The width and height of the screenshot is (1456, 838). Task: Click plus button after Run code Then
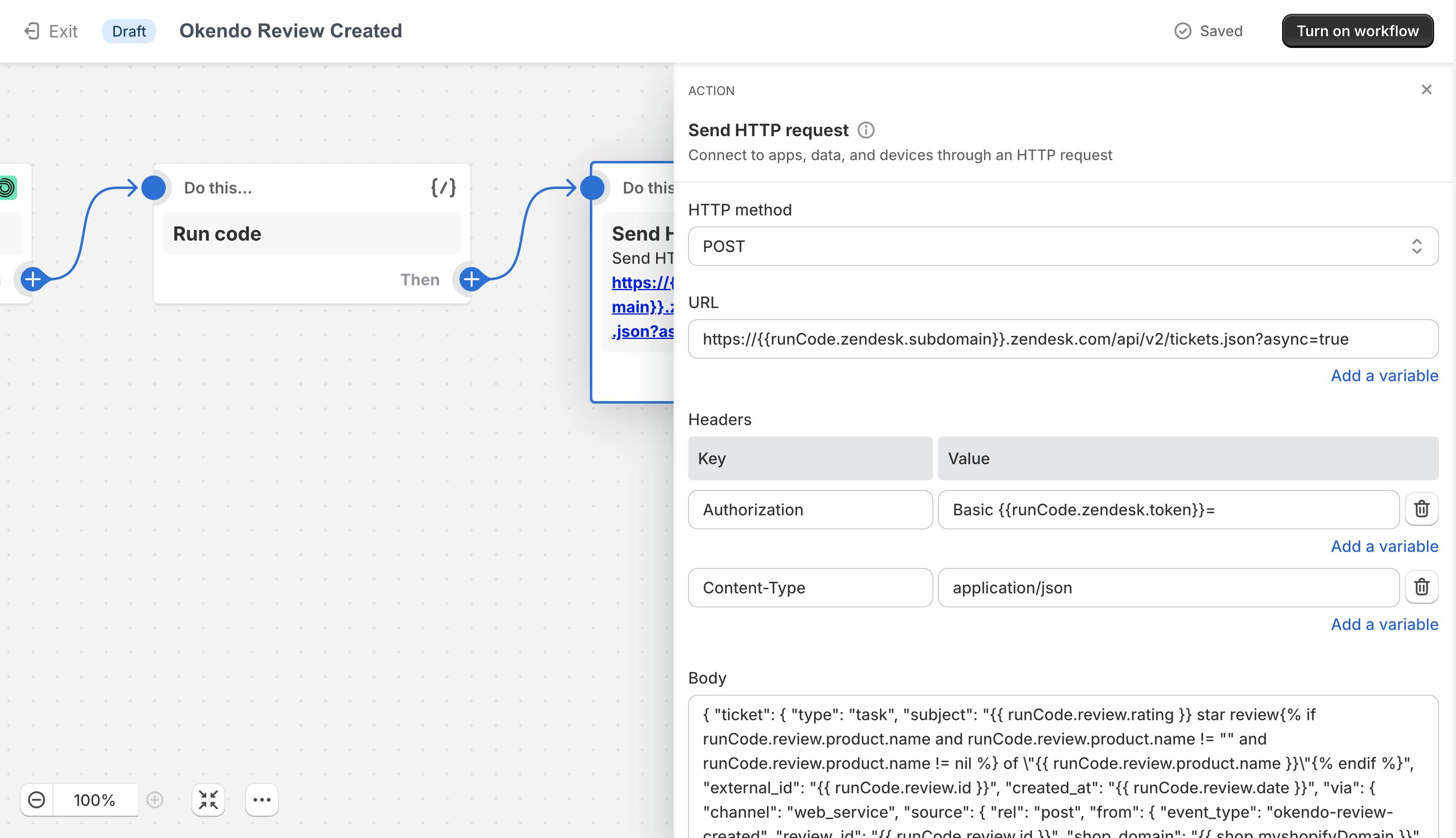(472, 279)
